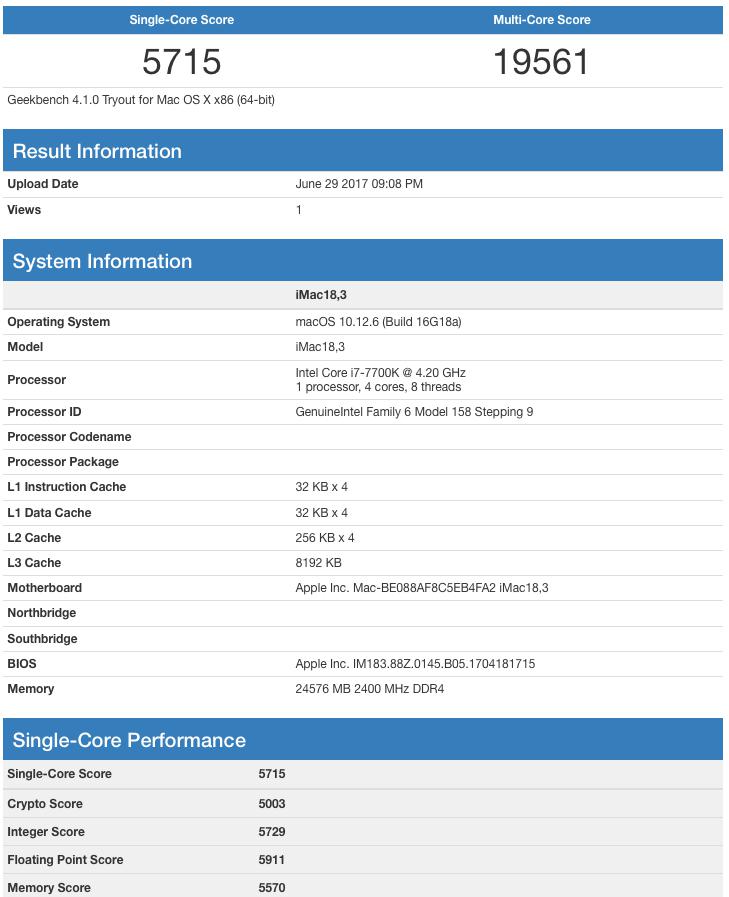Select the L1 Data Cache label
This screenshot has width=729, height=897.
(x=49, y=513)
